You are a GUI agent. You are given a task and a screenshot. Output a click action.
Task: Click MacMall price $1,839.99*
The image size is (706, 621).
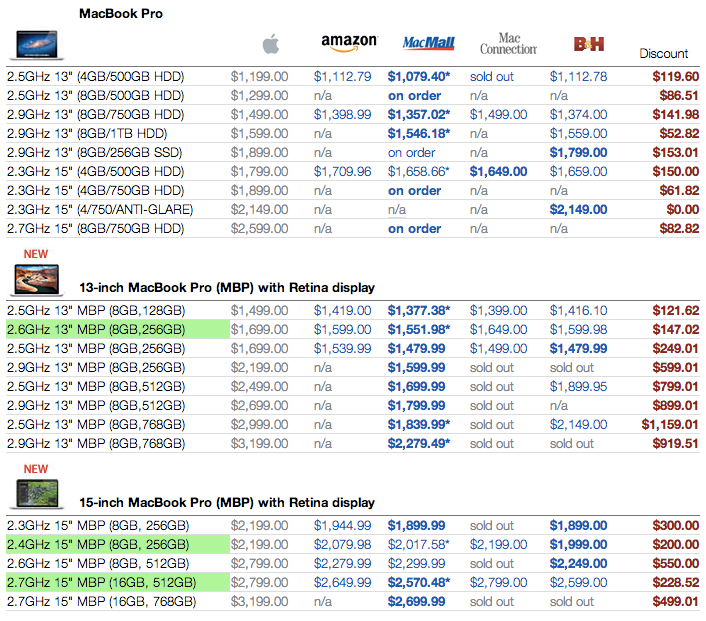tap(419, 425)
